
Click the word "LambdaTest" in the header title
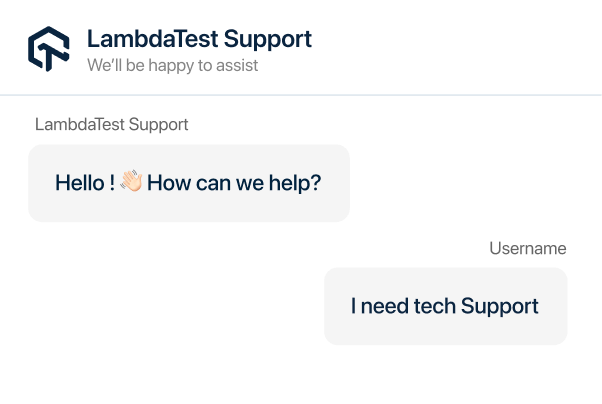click(x=152, y=39)
